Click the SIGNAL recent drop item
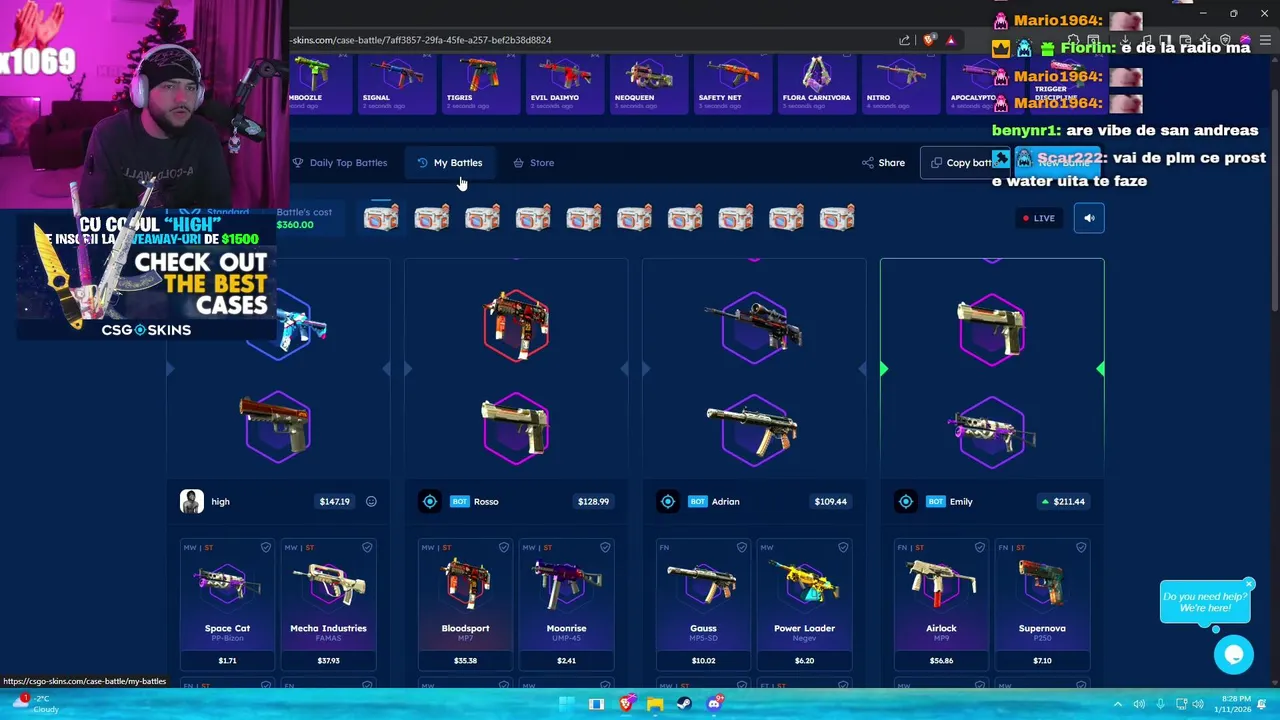 pos(396,83)
